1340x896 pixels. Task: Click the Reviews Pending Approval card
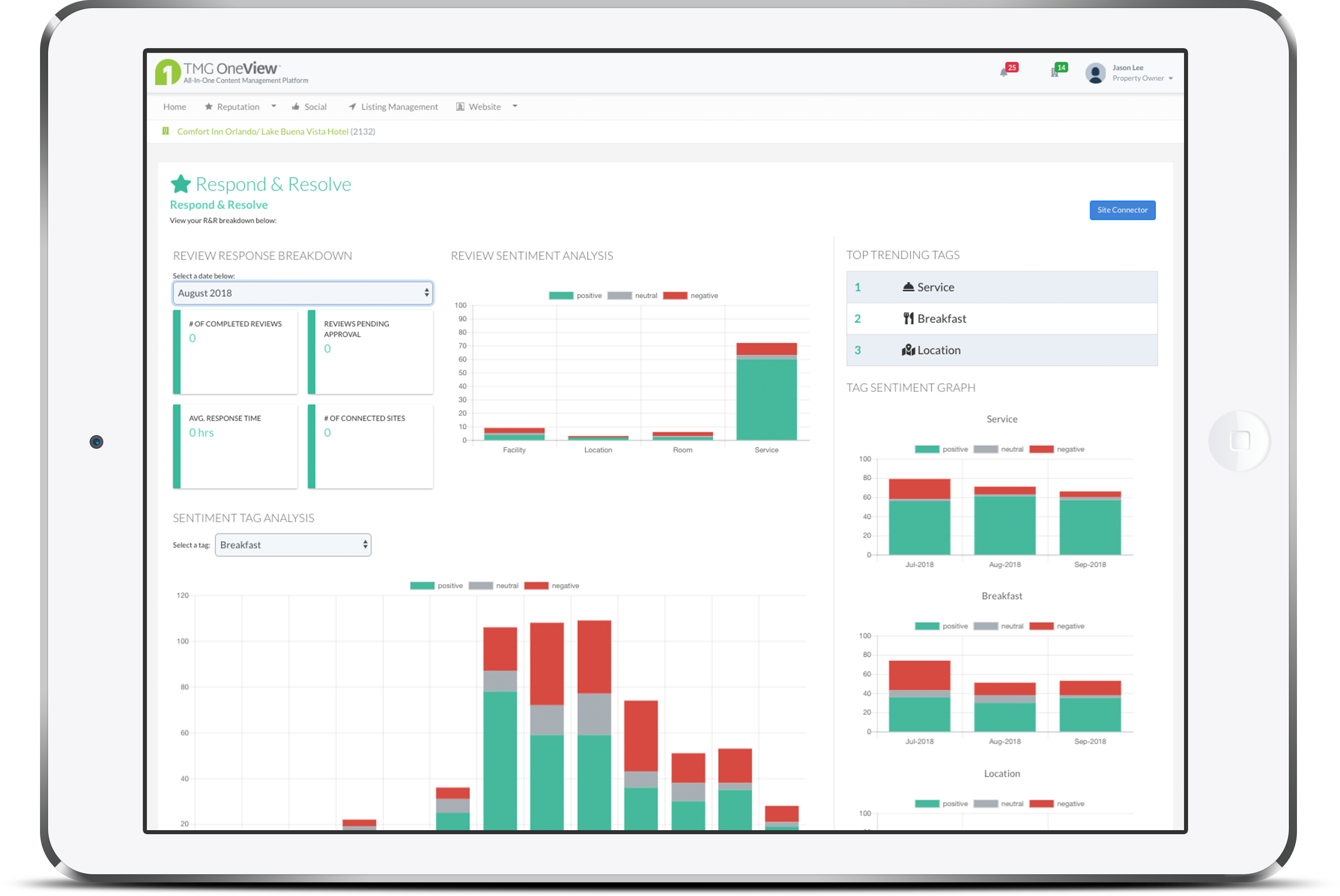[370, 352]
